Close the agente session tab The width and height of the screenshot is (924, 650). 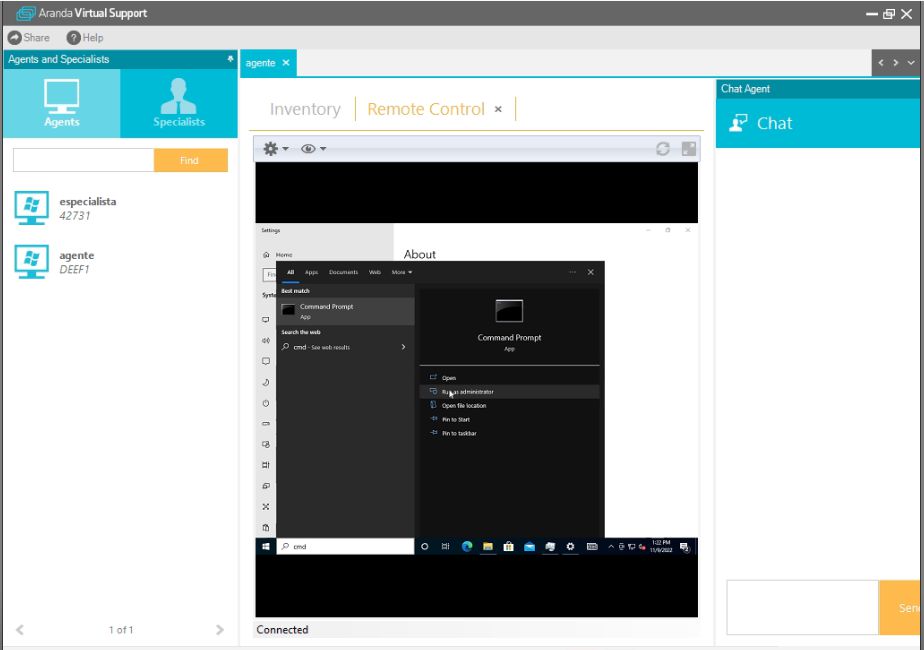[x=286, y=63]
